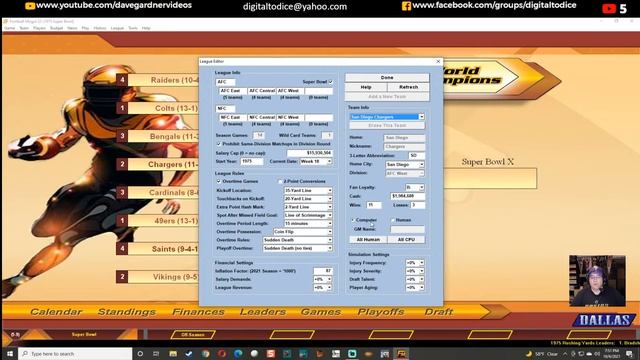Image resolution: width=640 pixels, height=360 pixels.
Task: Click the Start Year input field
Action: tap(251, 162)
